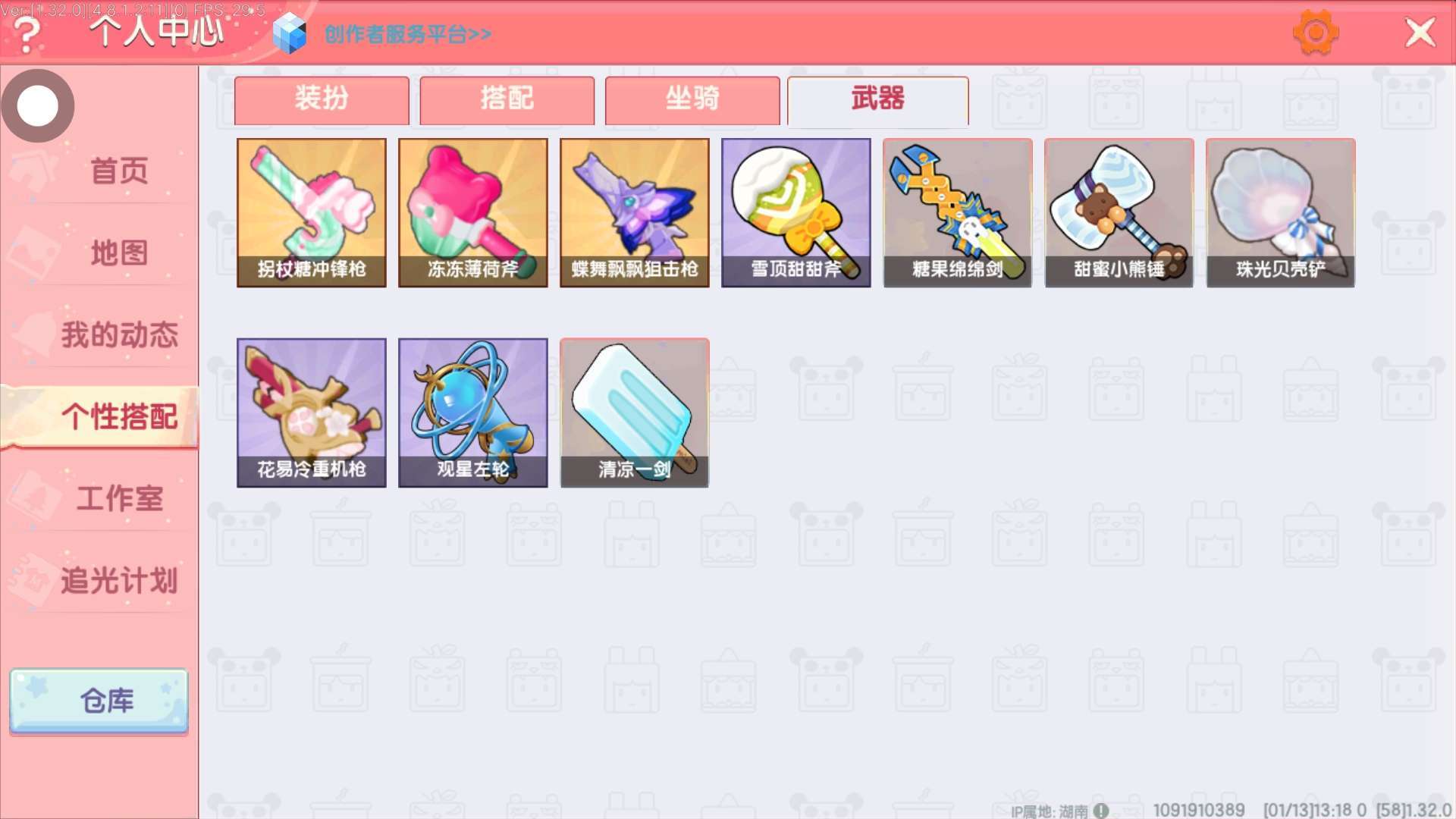Pick the 蝶舞飘飘狙击枪 weapon
1456x819 pixels.
coord(635,212)
